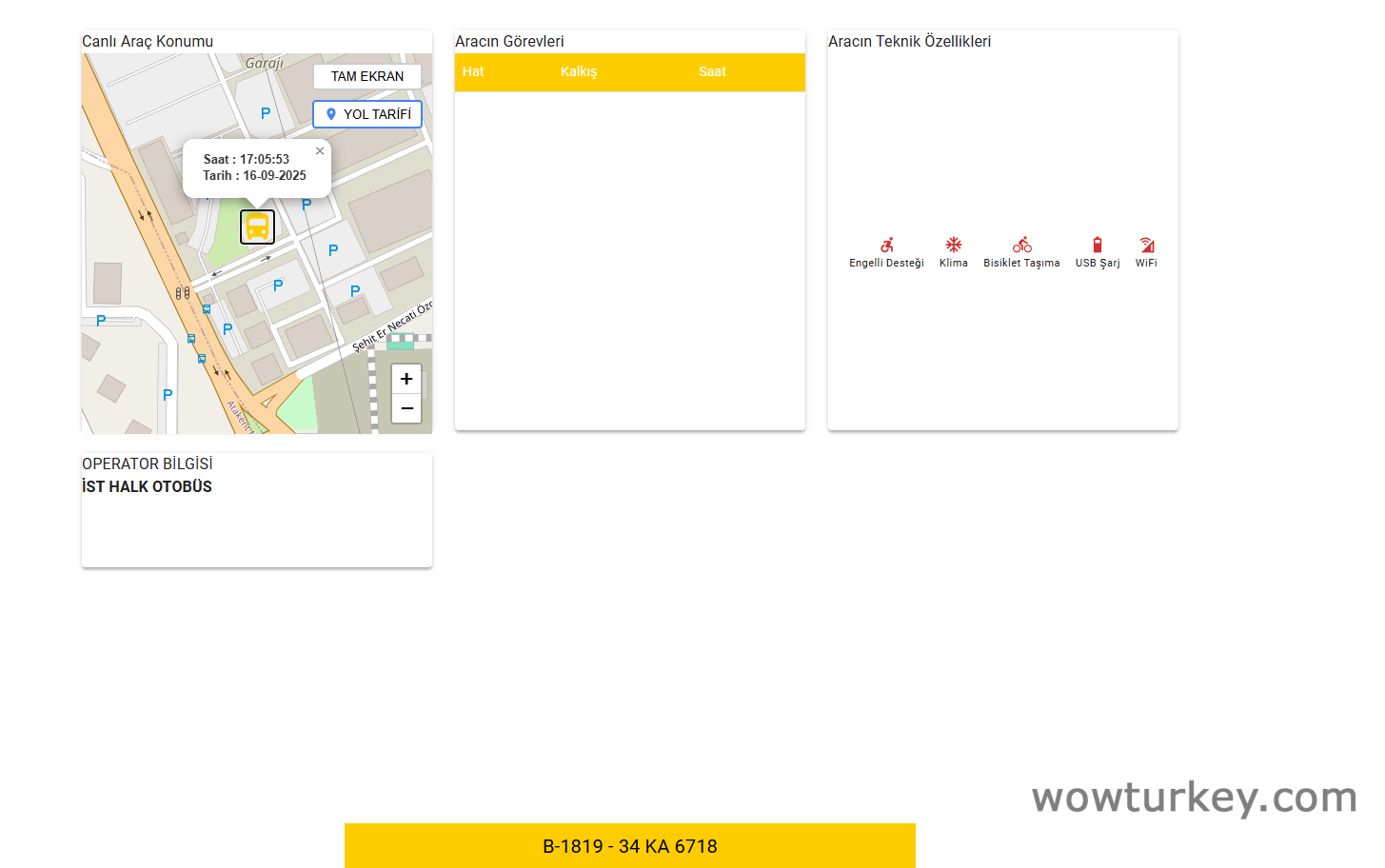The height and width of the screenshot is (868, 1385).
Task: Open the map in TAM EKRAN mode
Action: point(367,76)
